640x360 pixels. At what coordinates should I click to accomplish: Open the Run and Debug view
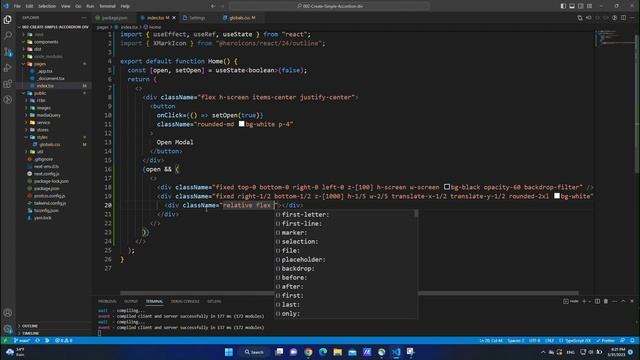tap(7, 68)
